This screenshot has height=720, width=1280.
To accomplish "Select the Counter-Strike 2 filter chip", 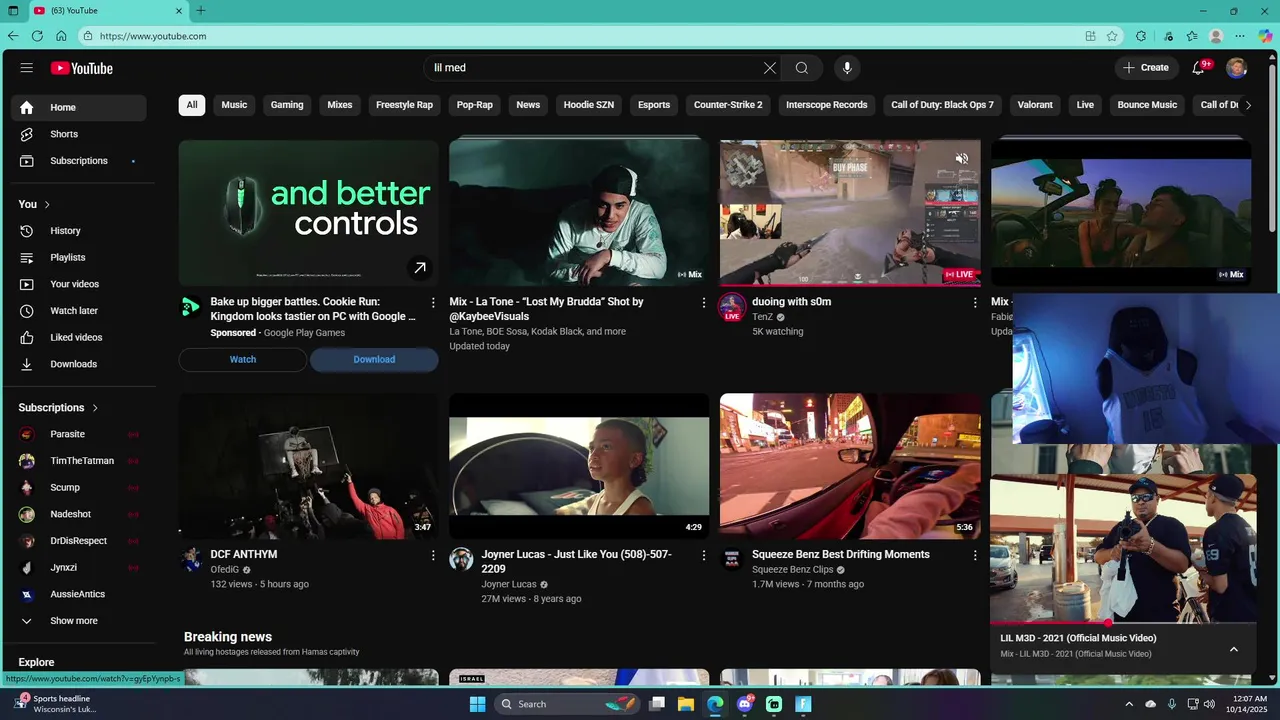I will coord(728,105).
